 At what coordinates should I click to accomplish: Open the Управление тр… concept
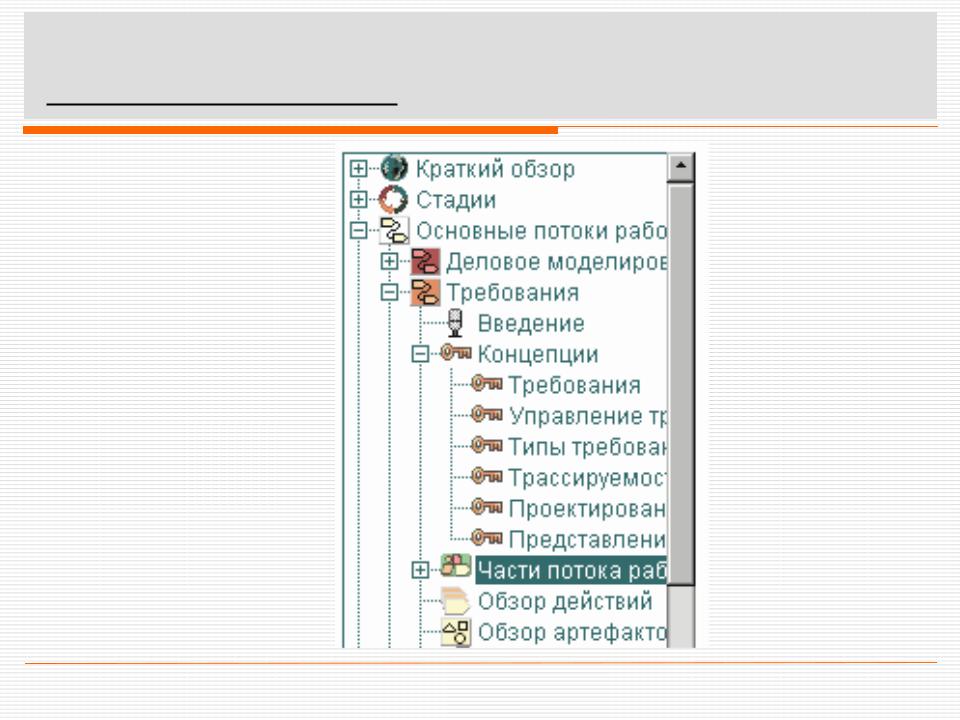(587, 416)
